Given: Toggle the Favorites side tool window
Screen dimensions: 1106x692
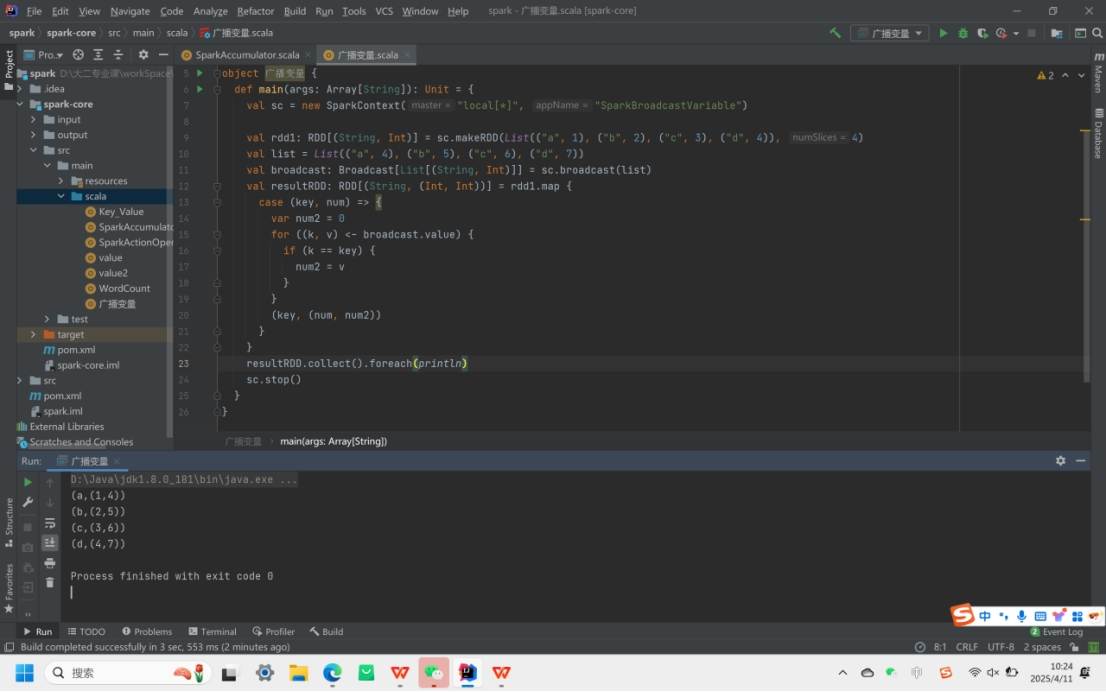Looking at the screenshot, I should [x=8, y=588].
